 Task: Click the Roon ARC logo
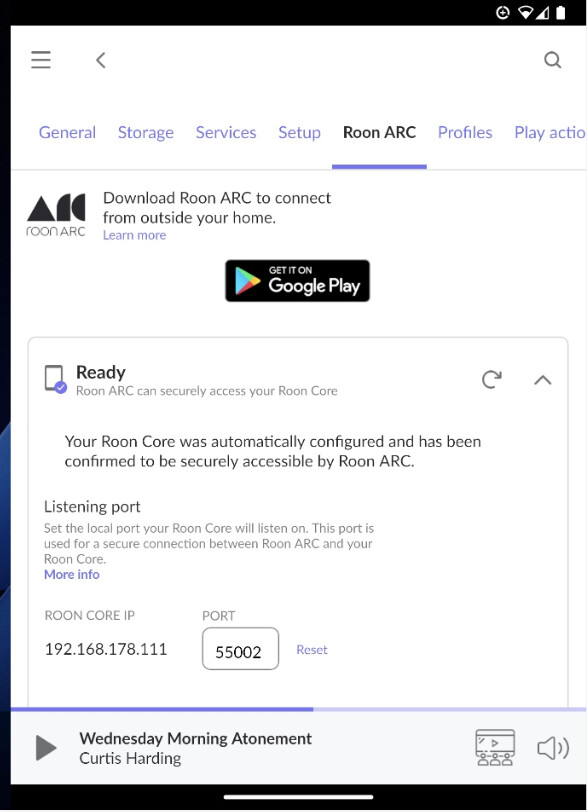pos(55,212)
